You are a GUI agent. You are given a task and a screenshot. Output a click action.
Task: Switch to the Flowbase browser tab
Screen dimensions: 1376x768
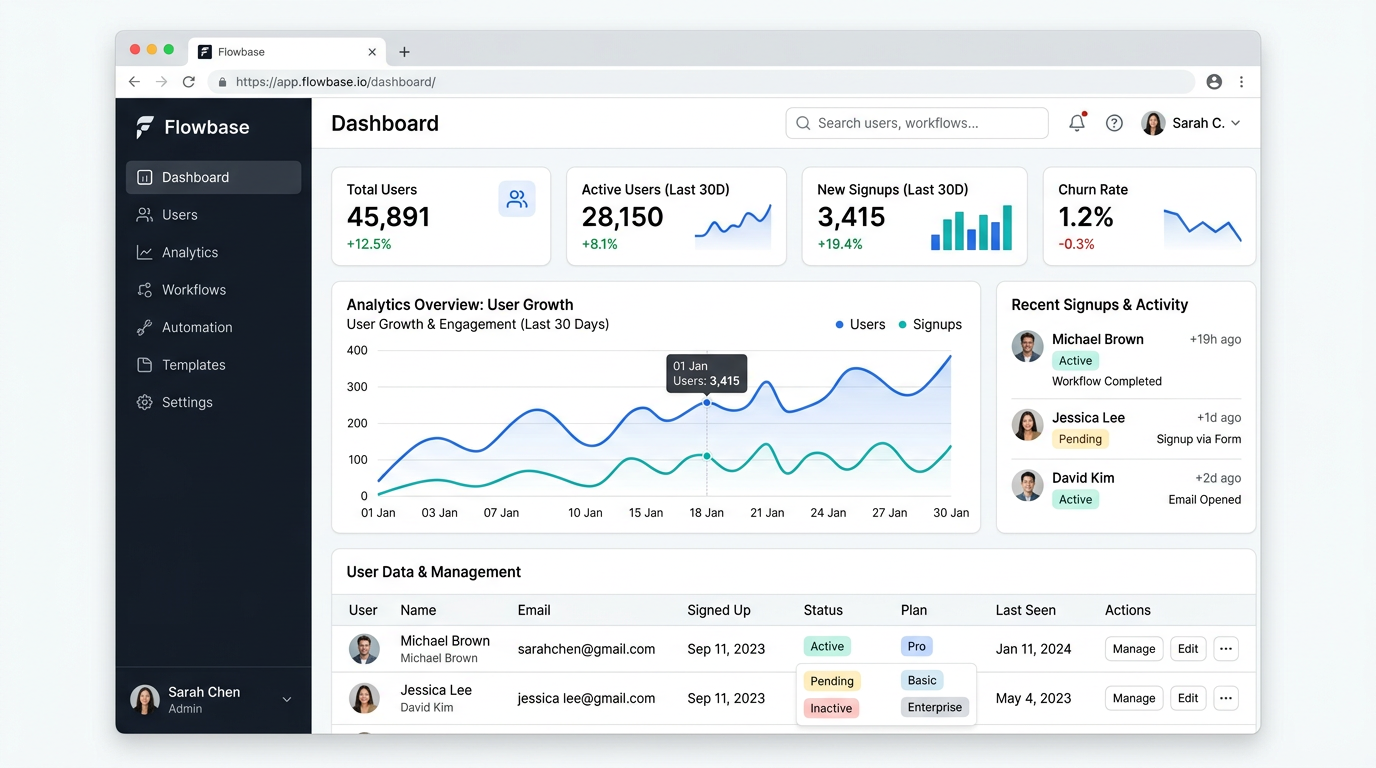240,51
